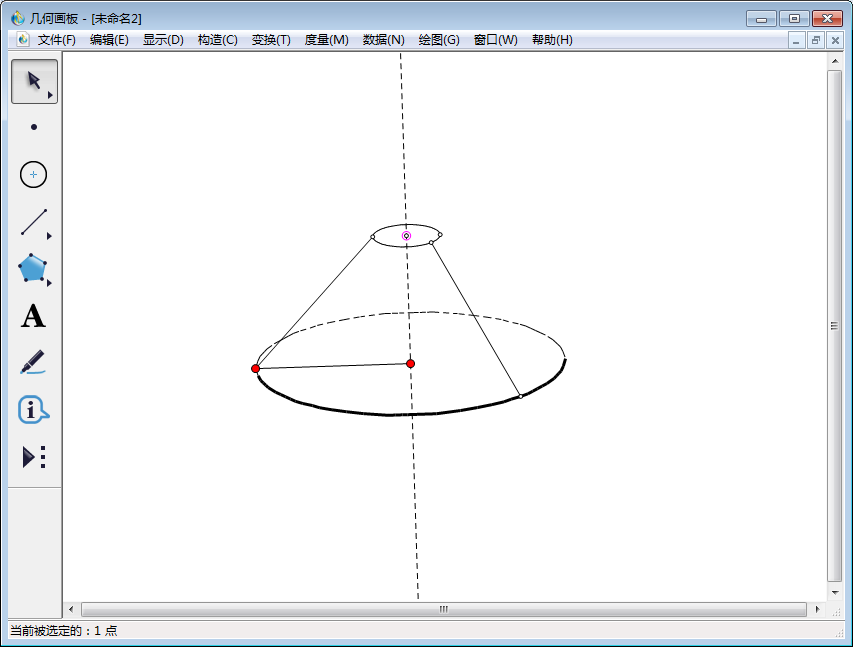
Task: Open the 构造(C) menu
Action: click(217, 40)
